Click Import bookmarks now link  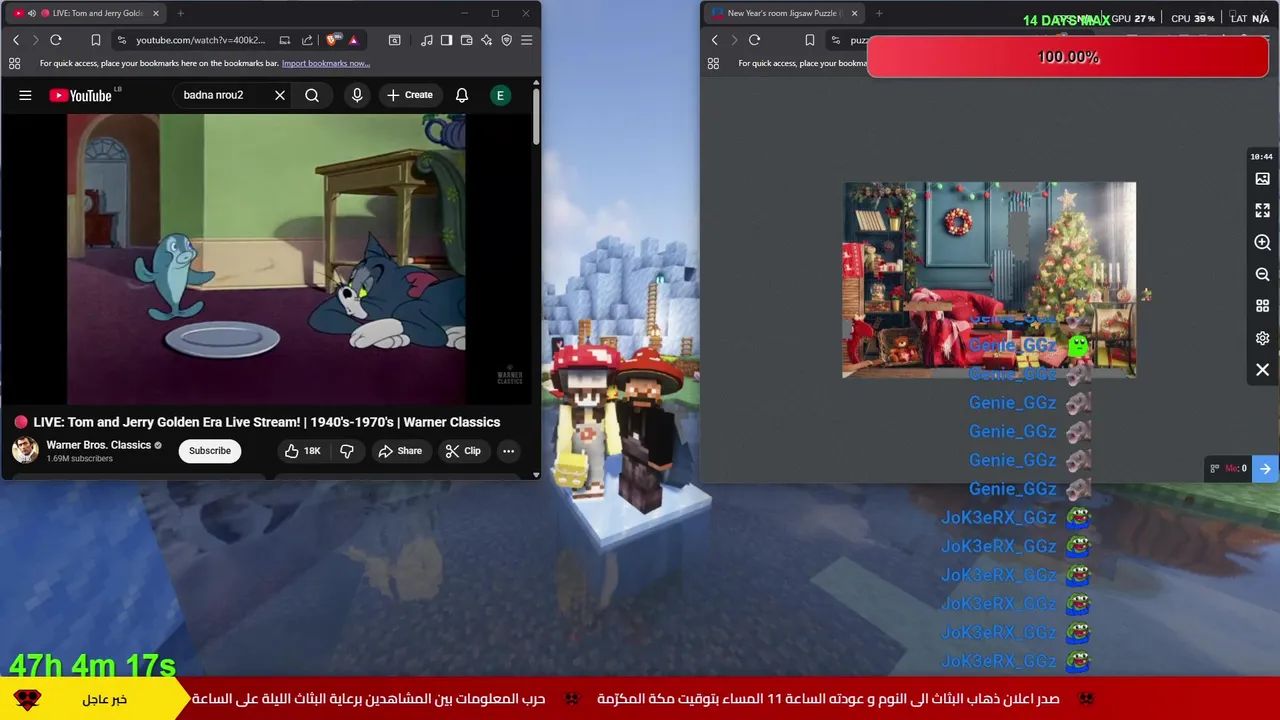(x=326, y=63)
